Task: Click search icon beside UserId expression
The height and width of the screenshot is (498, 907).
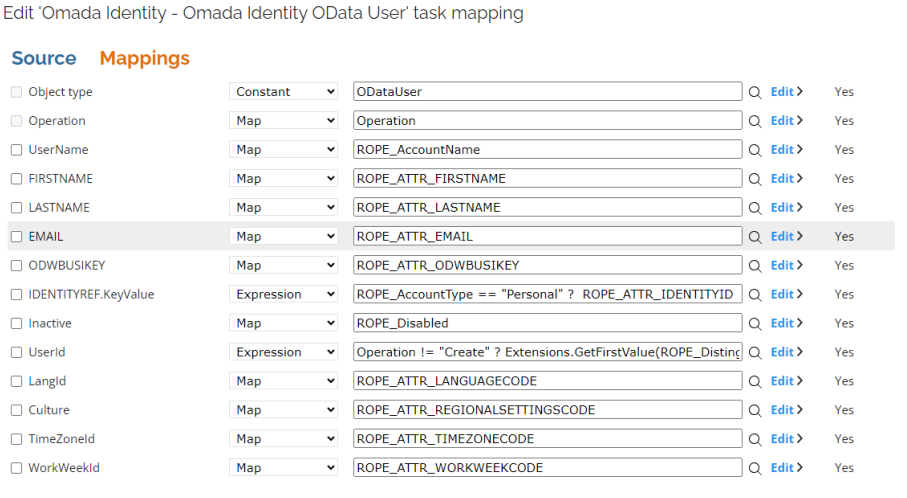Action: (x=755, y=353)
